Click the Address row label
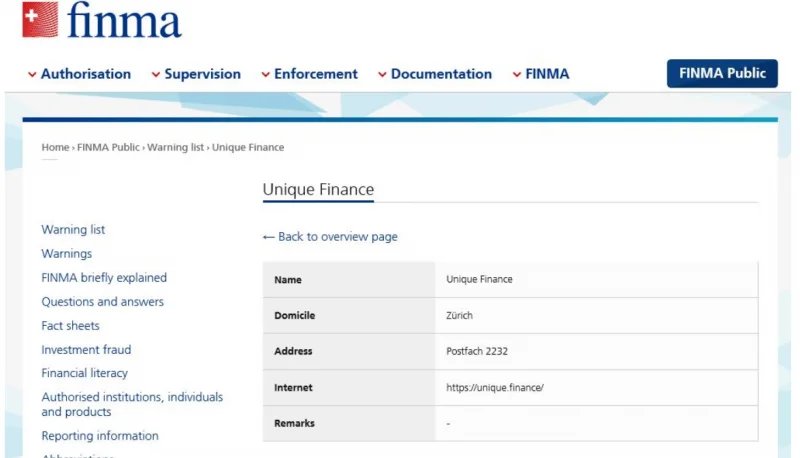 pyautogui.click(x=293, y=351)
